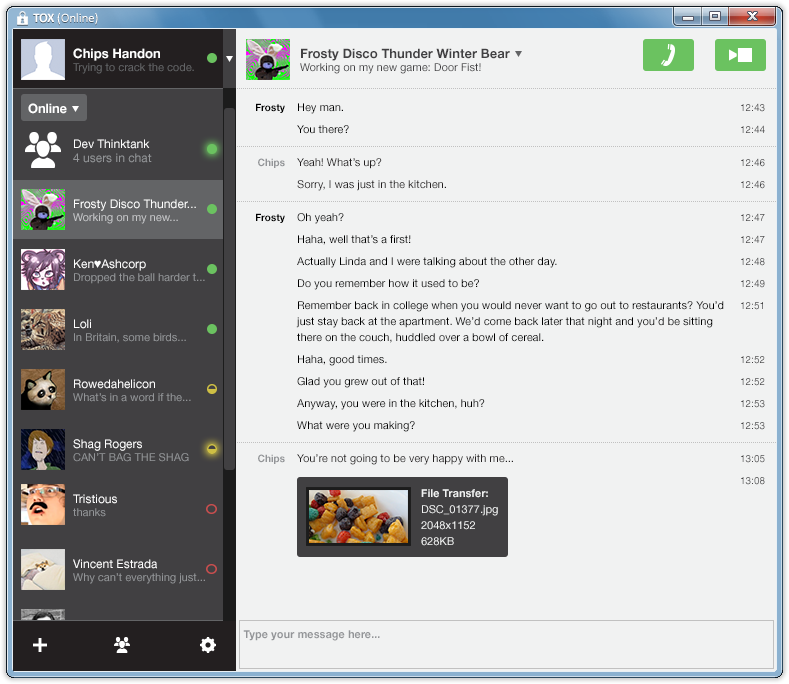Viewport: 789px width, 684px height.
Task: Click the 13:05 timestamp
Action: tap(752, 459)
